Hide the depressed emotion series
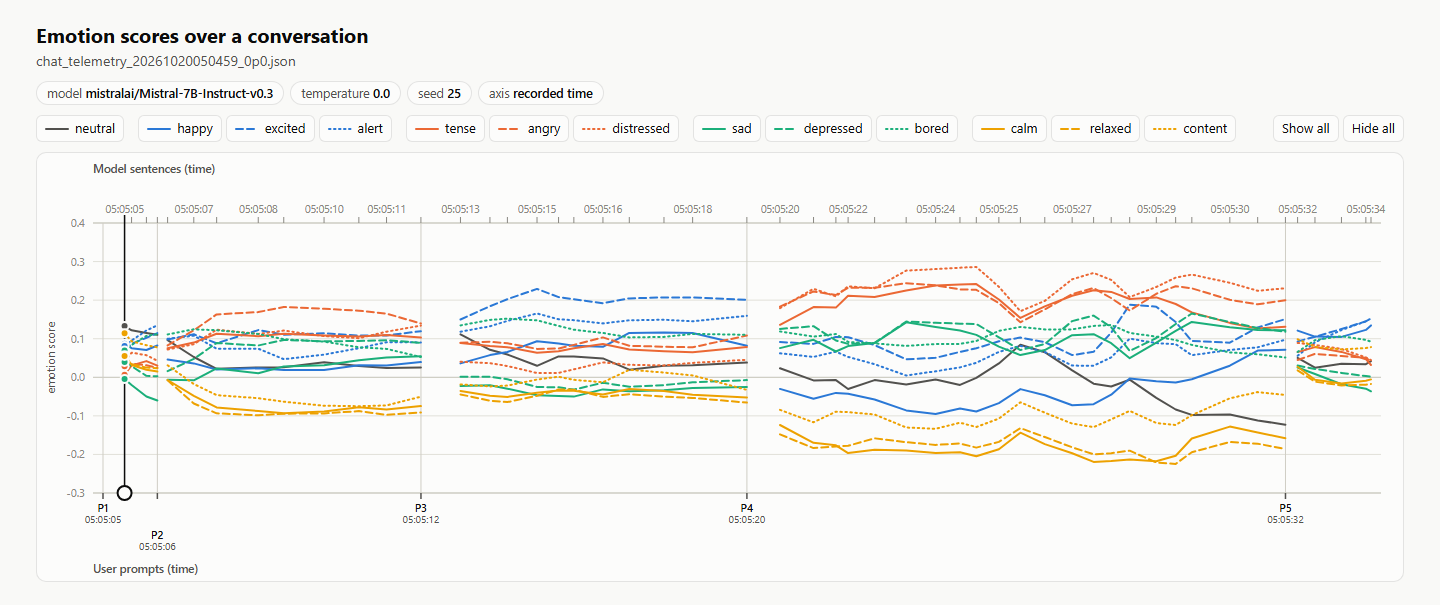 pos(819,128)
